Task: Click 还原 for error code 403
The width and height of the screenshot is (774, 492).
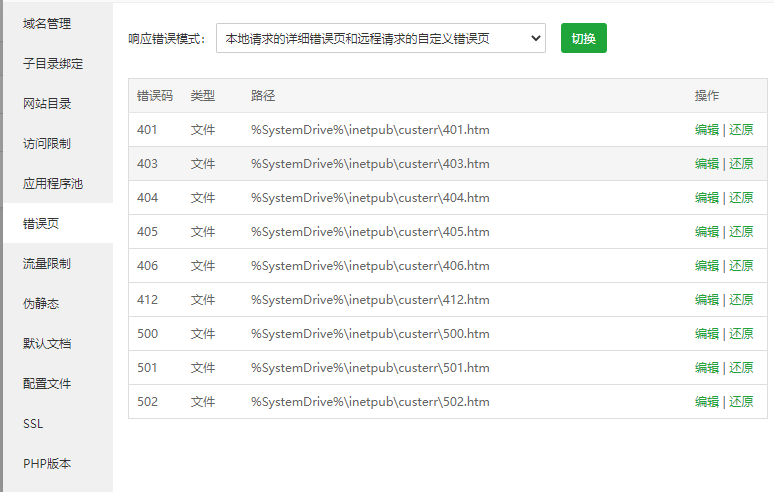Action: pyautogui.click(x=741, y=164)
